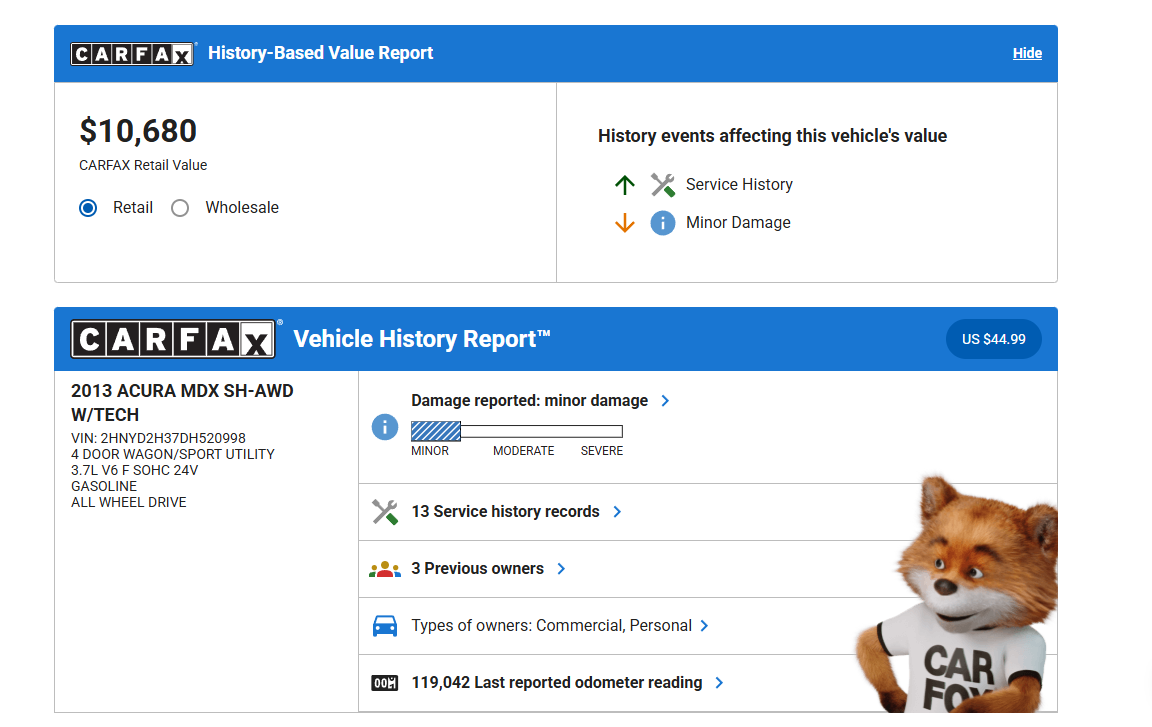This screenshot has height=727, width=1152.
Task: Click the blue info icon beside Minor Damage
Action: (x=662, y=223)
